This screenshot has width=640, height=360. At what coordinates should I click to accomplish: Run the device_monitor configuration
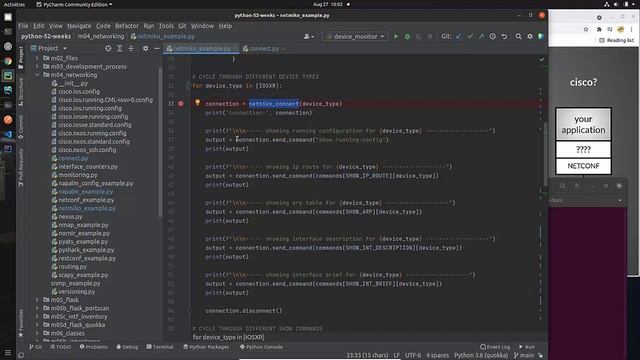pyautogui.click(x=396, y=36)
